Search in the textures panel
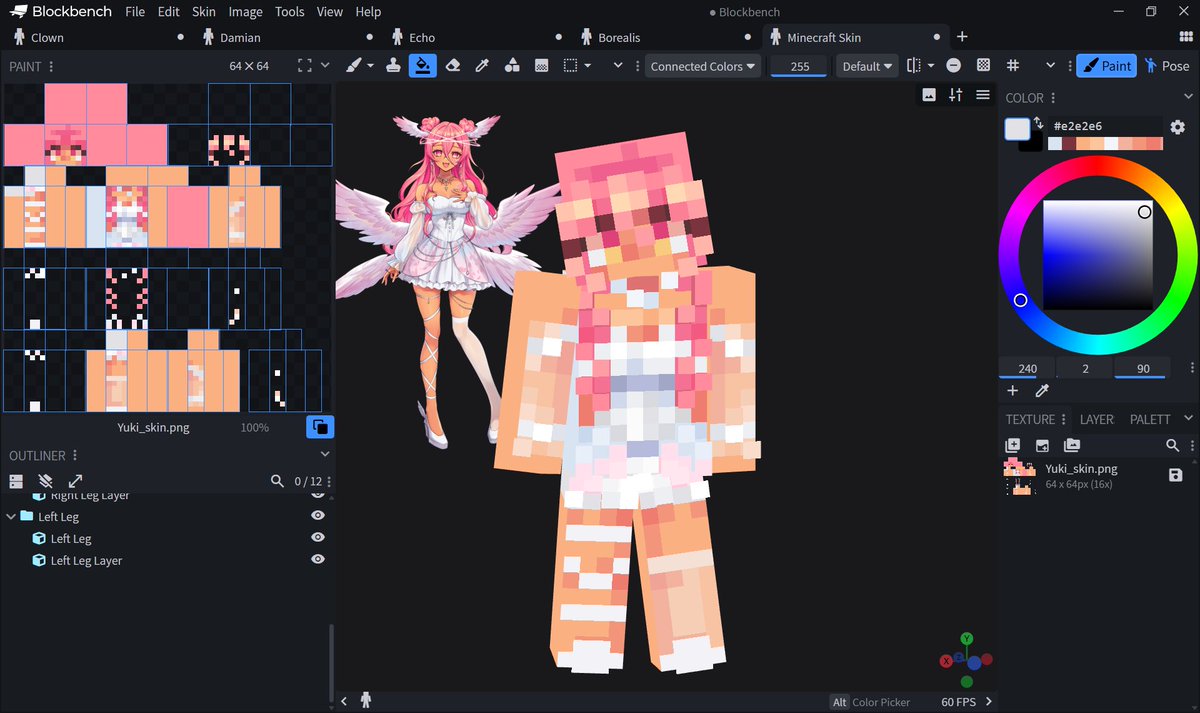1200x713 pixels. pyautogui.click(x=1173, y=445)
